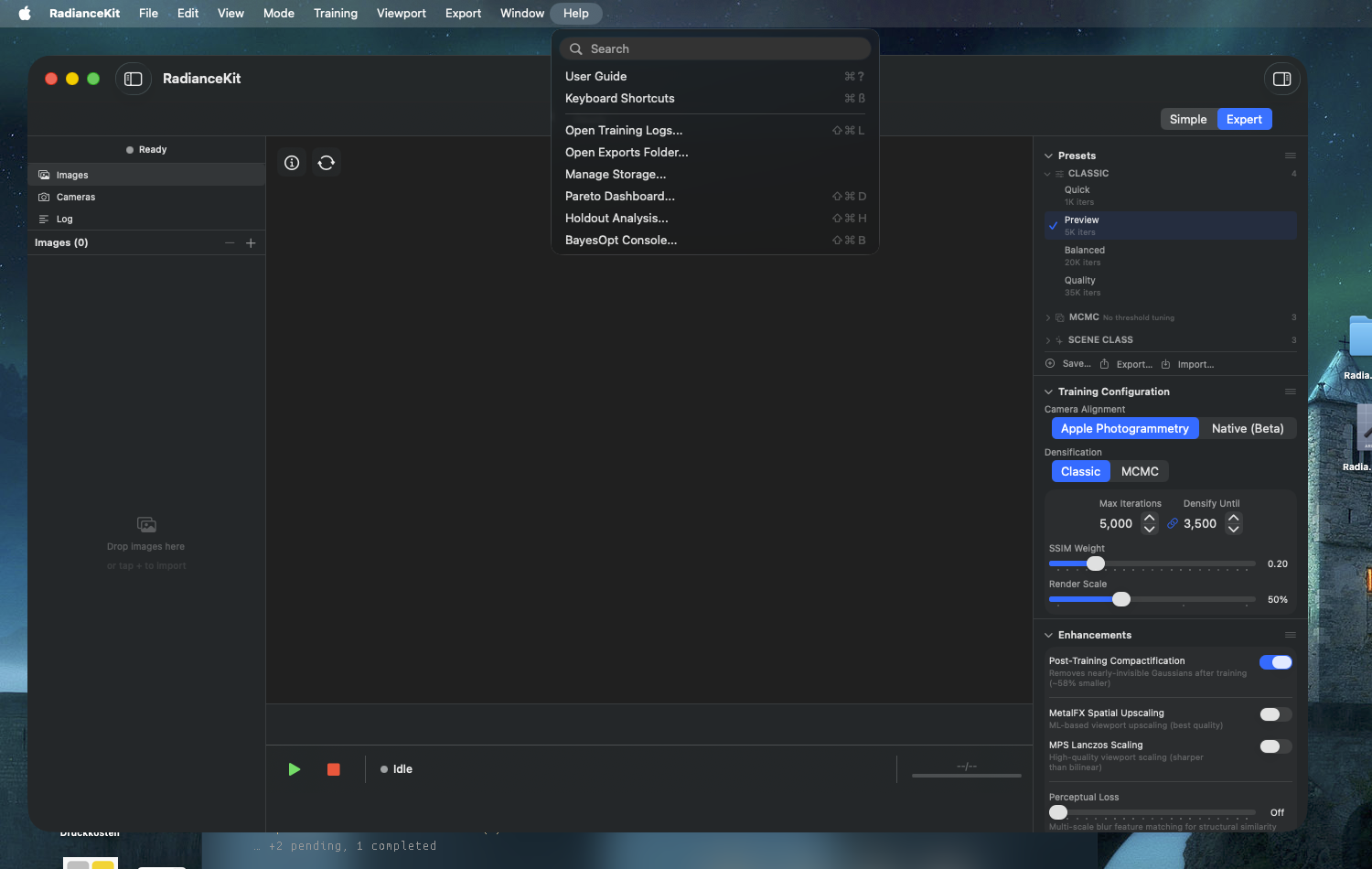Open the Presets section options menu icon
The image size is (1372, 869).
pos(1291,156)
